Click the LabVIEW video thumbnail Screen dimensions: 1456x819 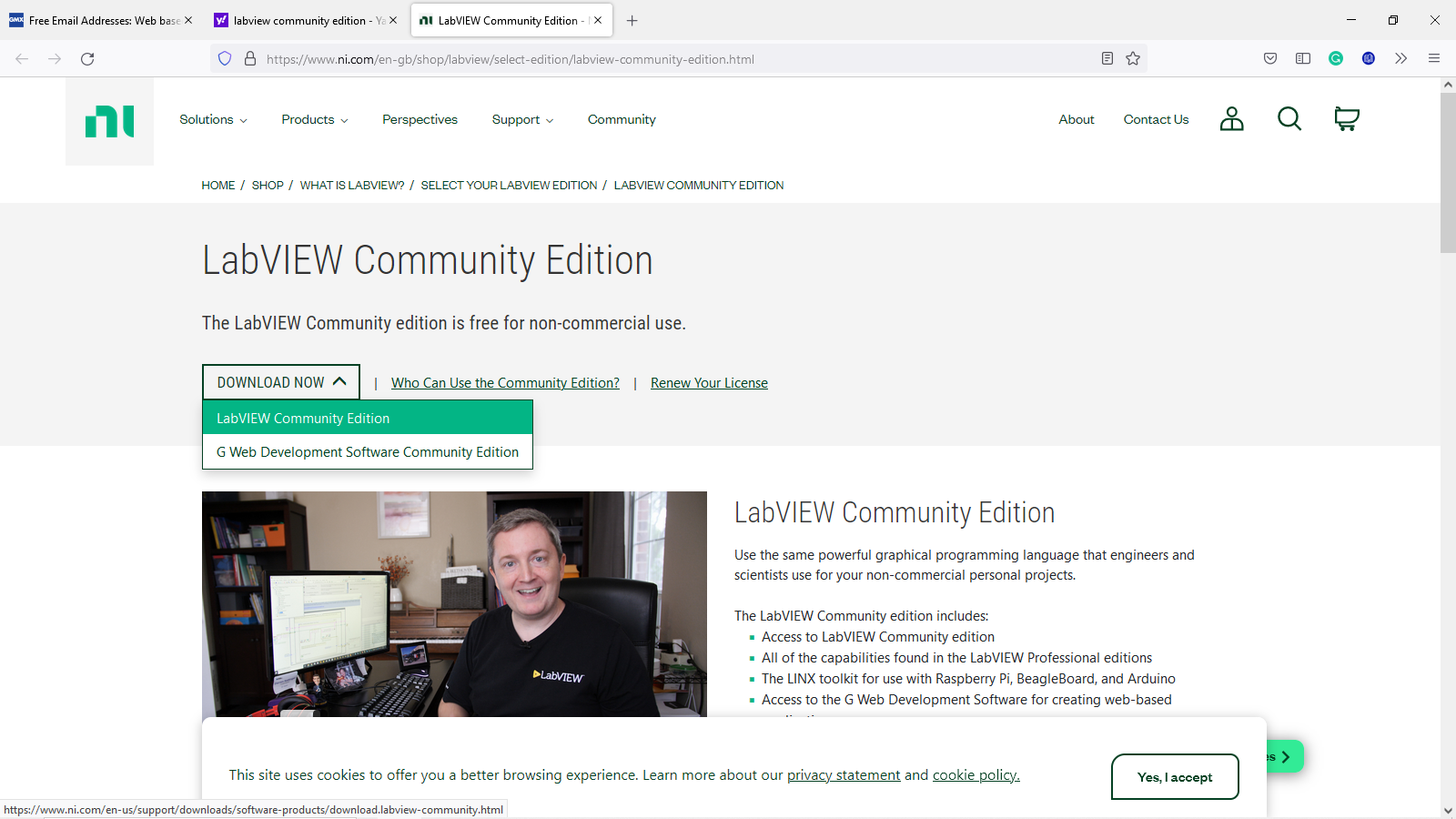point(454,604)
